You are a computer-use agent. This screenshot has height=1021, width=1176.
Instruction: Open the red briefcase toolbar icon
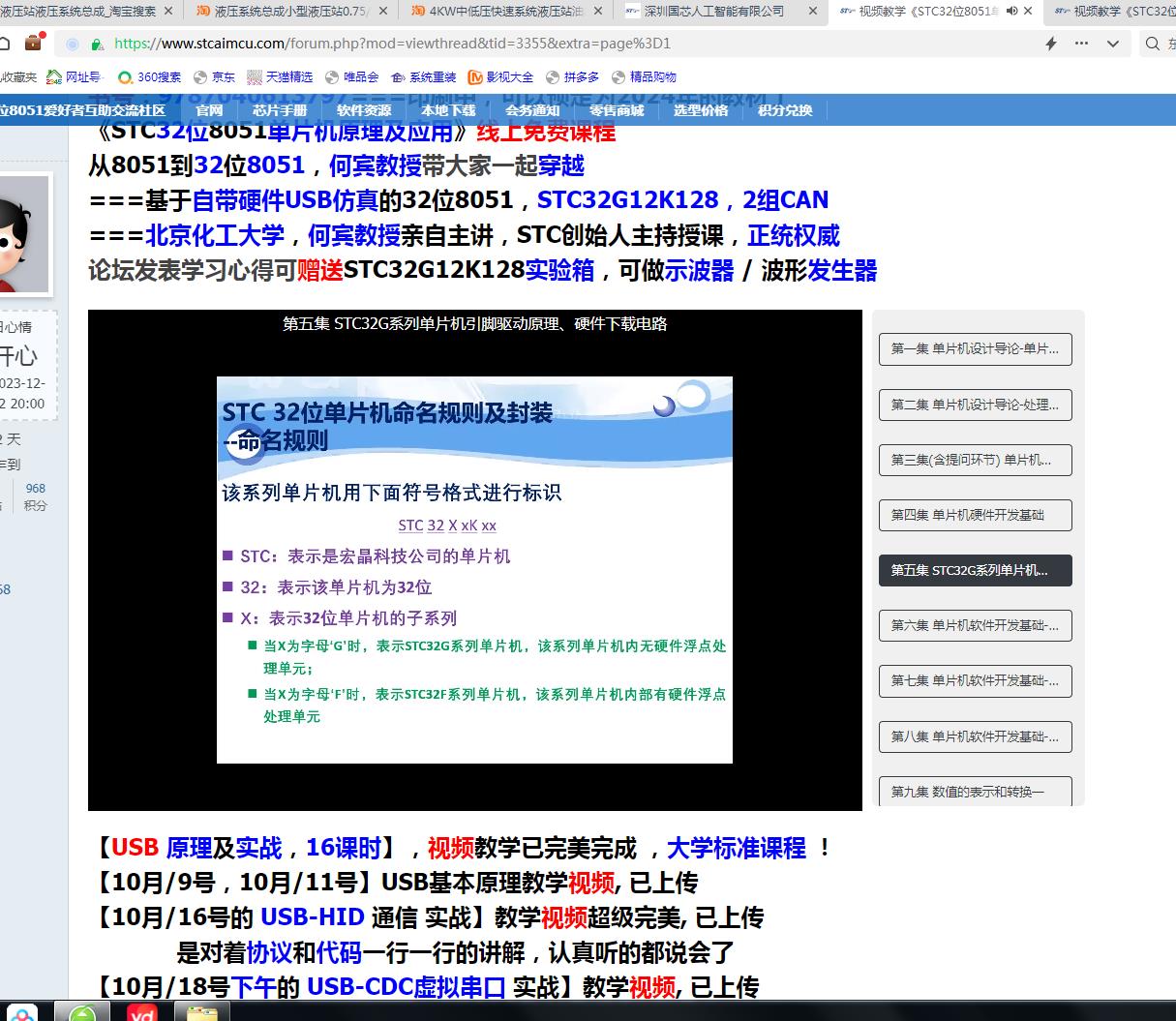click(x=34, y=43)
